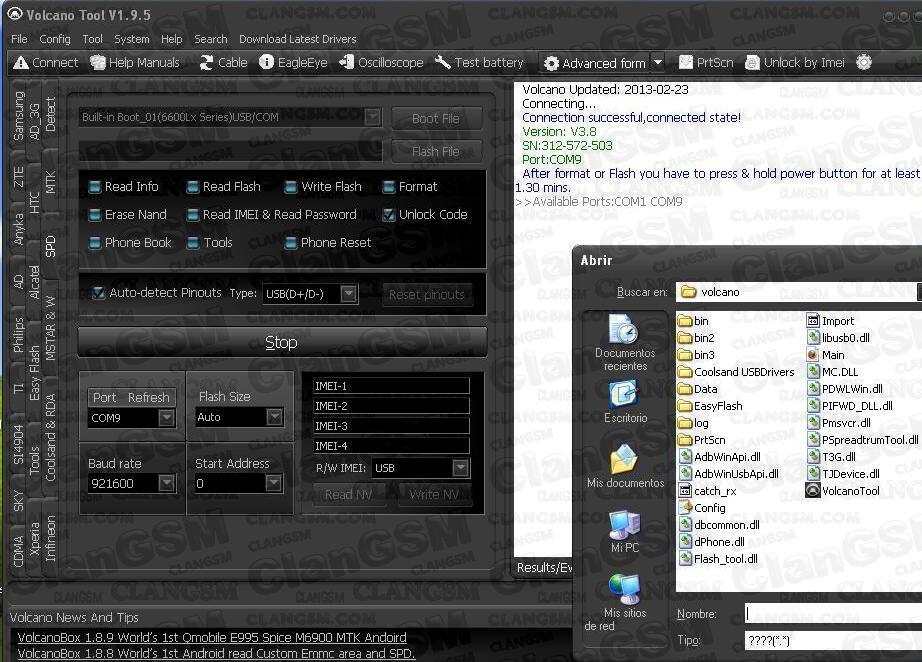This screenshot has height=662, width=922.
Task: Click the Tipo file type field
Action: [x=833, y=640]
